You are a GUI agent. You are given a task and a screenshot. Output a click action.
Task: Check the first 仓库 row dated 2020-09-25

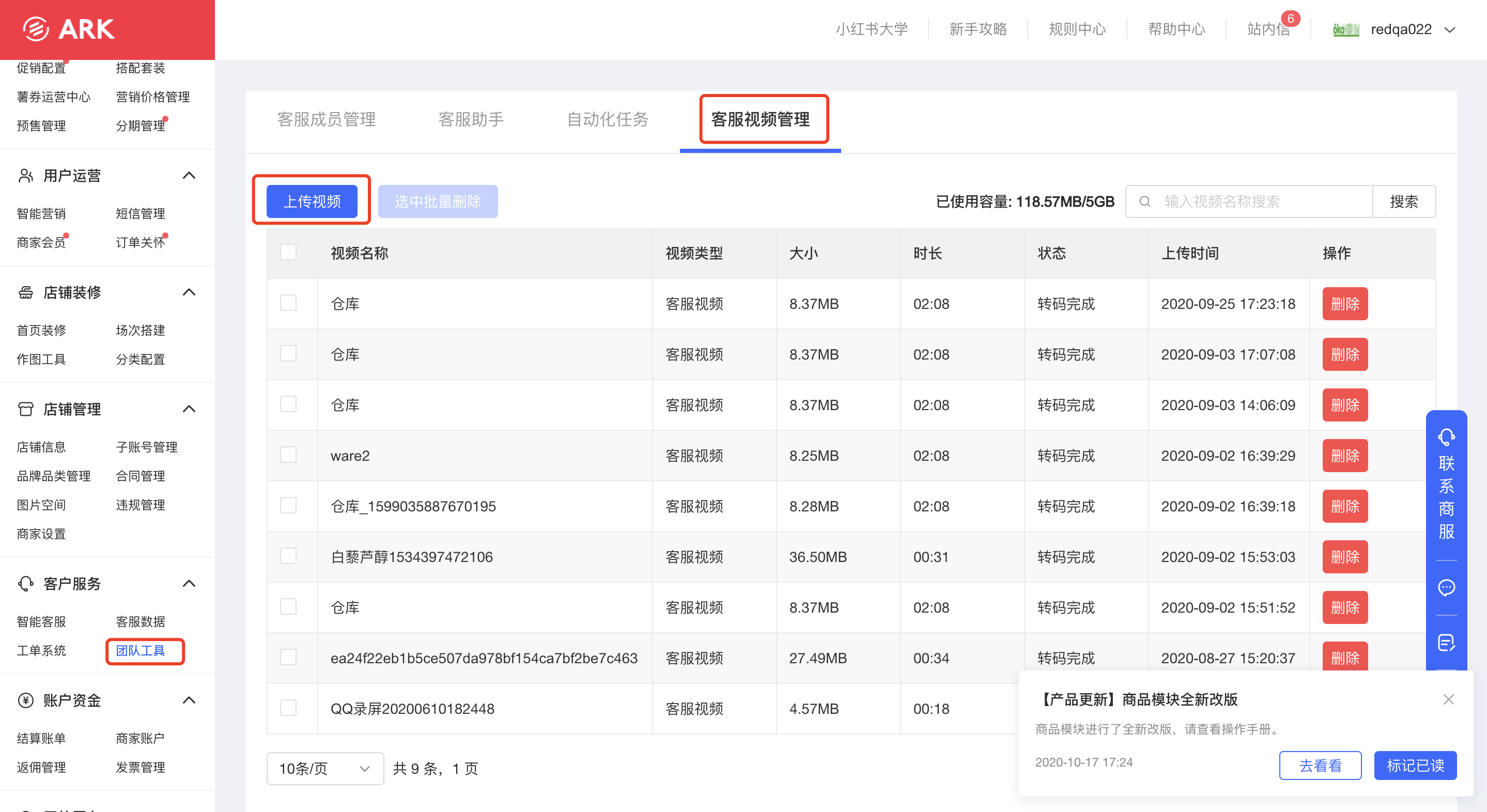288,303
